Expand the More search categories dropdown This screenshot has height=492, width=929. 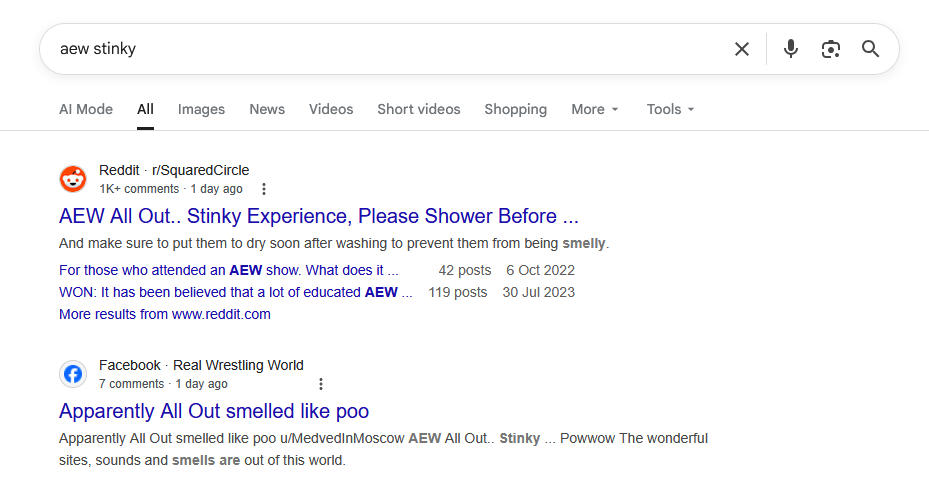coord(595,109)
